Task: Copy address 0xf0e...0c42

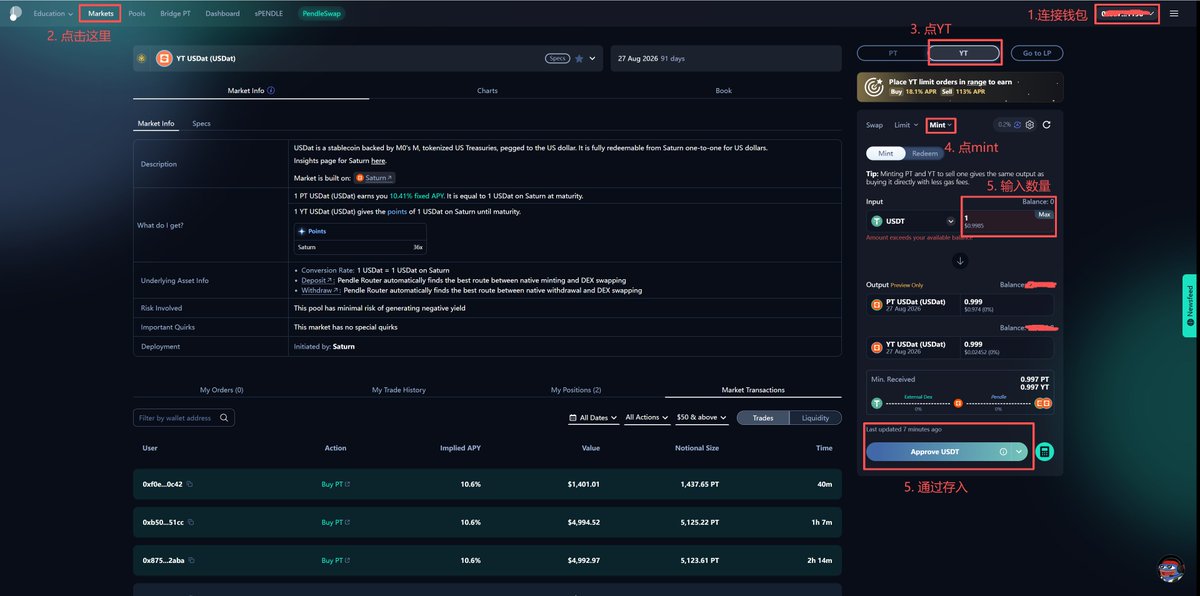Action: [190, 484]
